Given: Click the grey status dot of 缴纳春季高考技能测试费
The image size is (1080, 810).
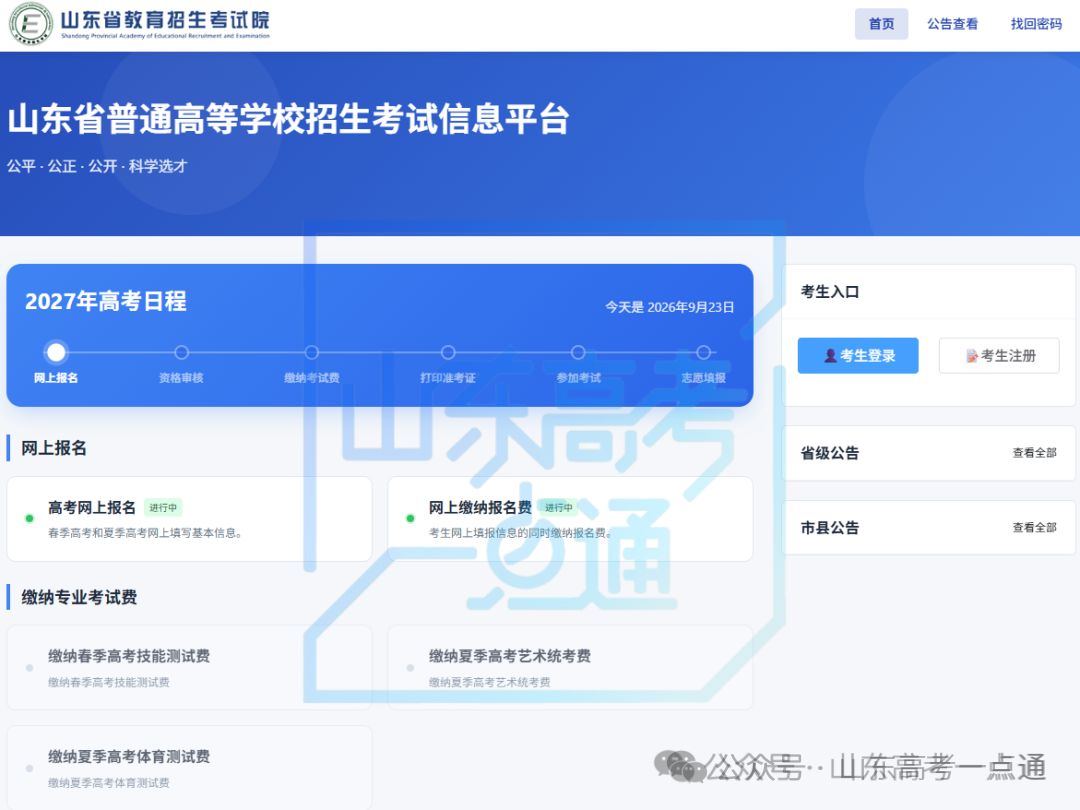Looking at the screenshot, I should (29, 667).
